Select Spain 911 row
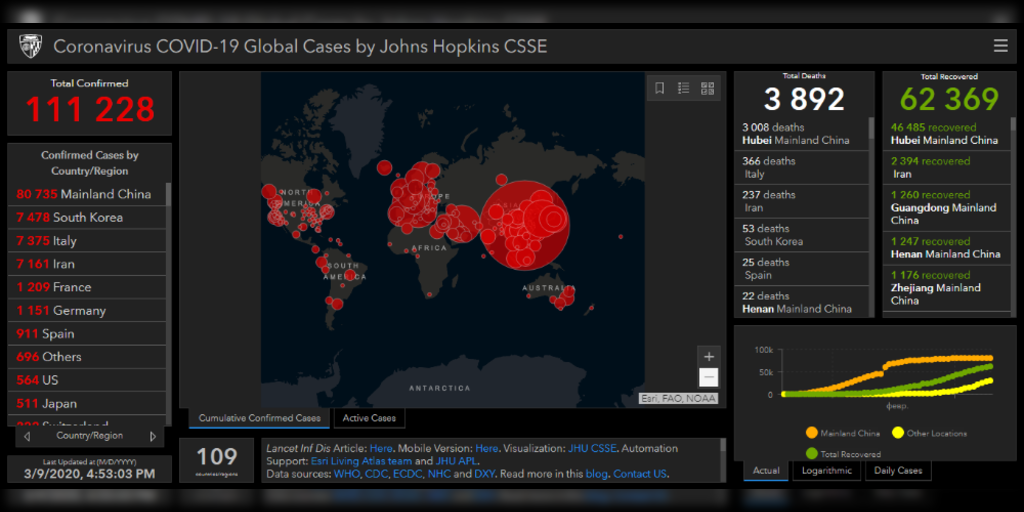This screenshot has width=1024, height=512. [x=87, y=334]
